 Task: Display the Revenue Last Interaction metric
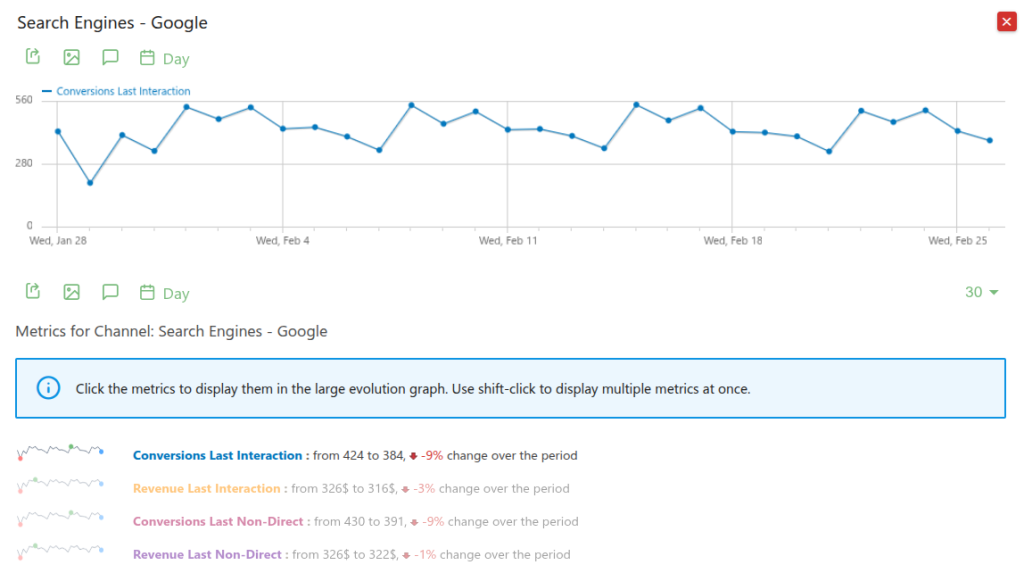point(206,489)
